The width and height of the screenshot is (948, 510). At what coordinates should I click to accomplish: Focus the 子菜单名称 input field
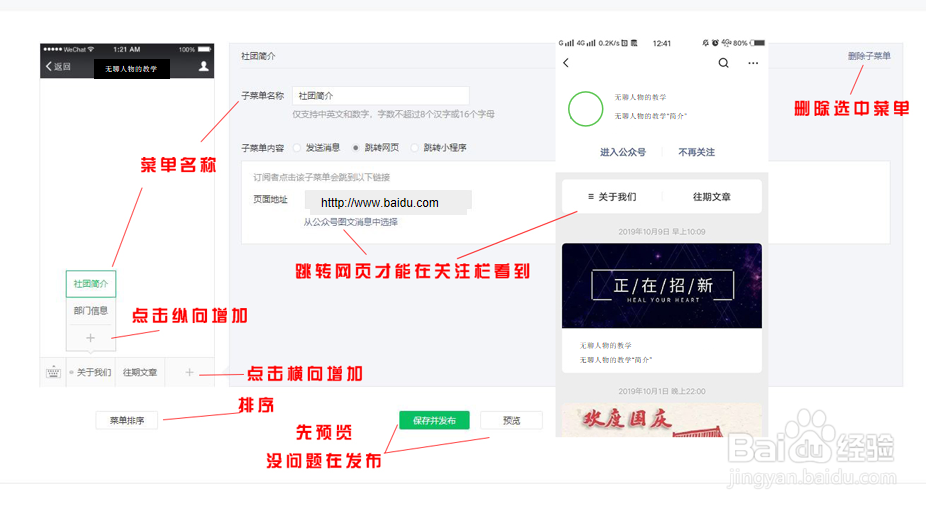[x=381, y=95]
